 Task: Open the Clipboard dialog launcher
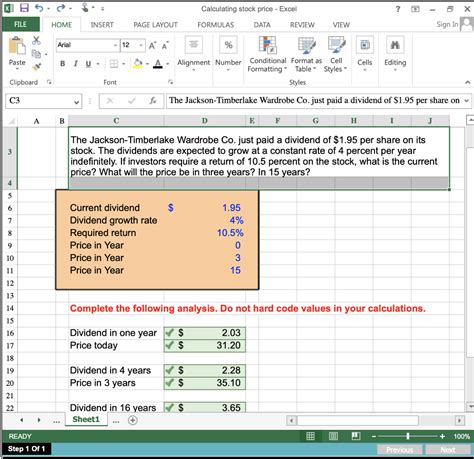[49, 82]
